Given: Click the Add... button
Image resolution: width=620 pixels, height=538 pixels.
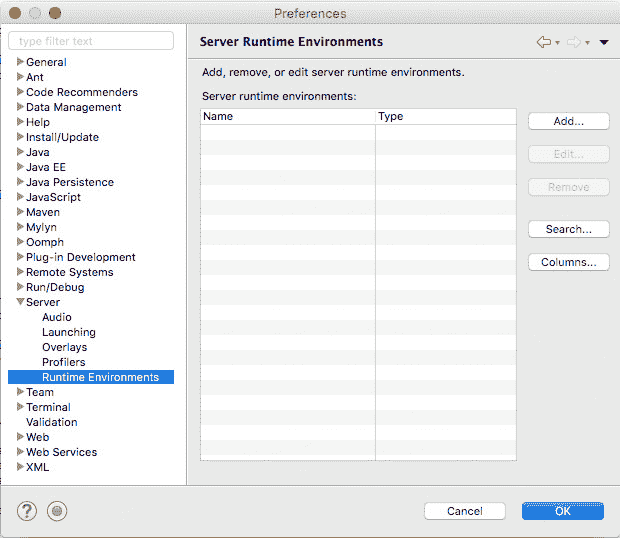Looking at the screenshot, I should point(568,121).
